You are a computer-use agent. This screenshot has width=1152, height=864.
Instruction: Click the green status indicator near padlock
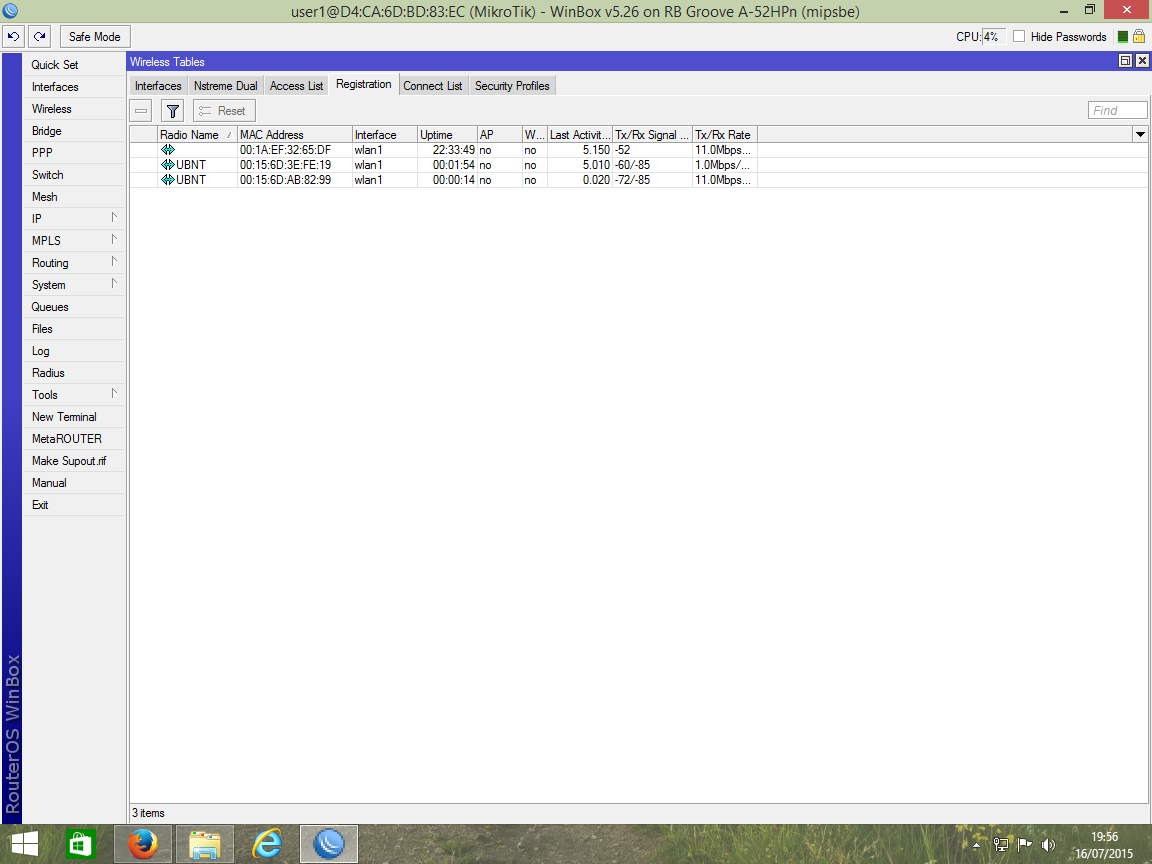click(x=1123, y=37)
